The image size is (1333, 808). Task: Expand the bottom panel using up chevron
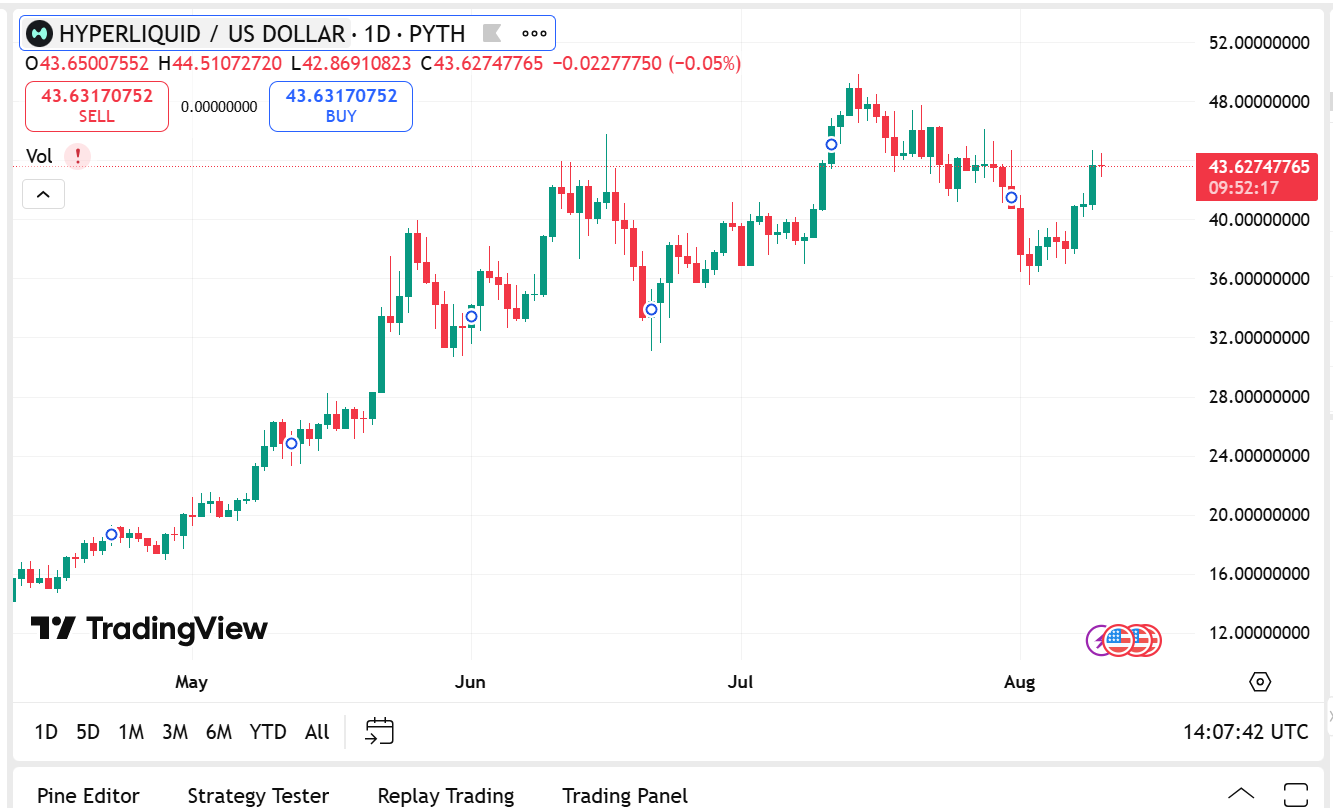1240,794
